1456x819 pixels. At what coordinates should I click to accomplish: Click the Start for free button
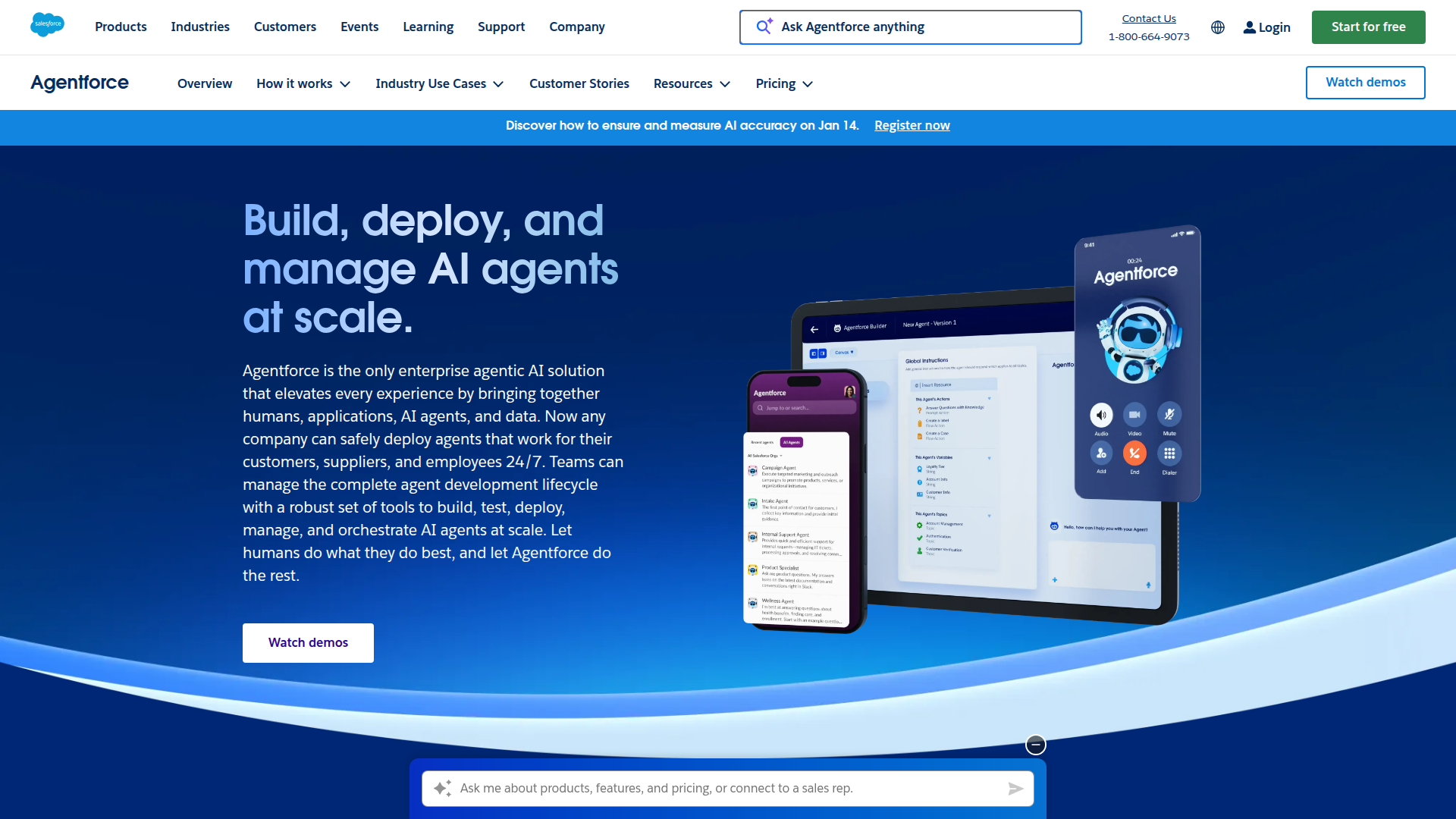[1368, 27]
